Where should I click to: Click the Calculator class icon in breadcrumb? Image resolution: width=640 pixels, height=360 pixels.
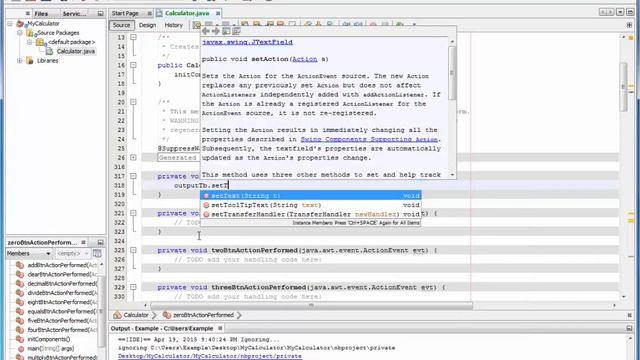[x=118, y=315]
